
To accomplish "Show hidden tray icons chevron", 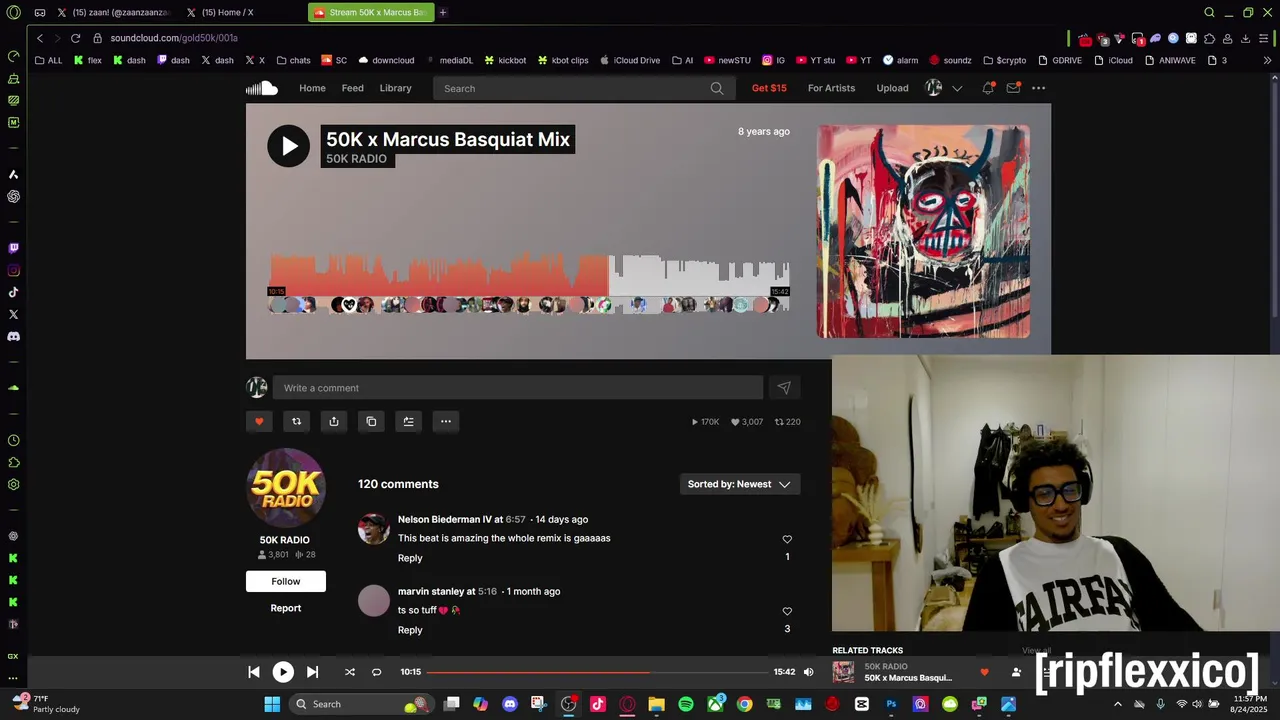I will [x=1117, y=704].
